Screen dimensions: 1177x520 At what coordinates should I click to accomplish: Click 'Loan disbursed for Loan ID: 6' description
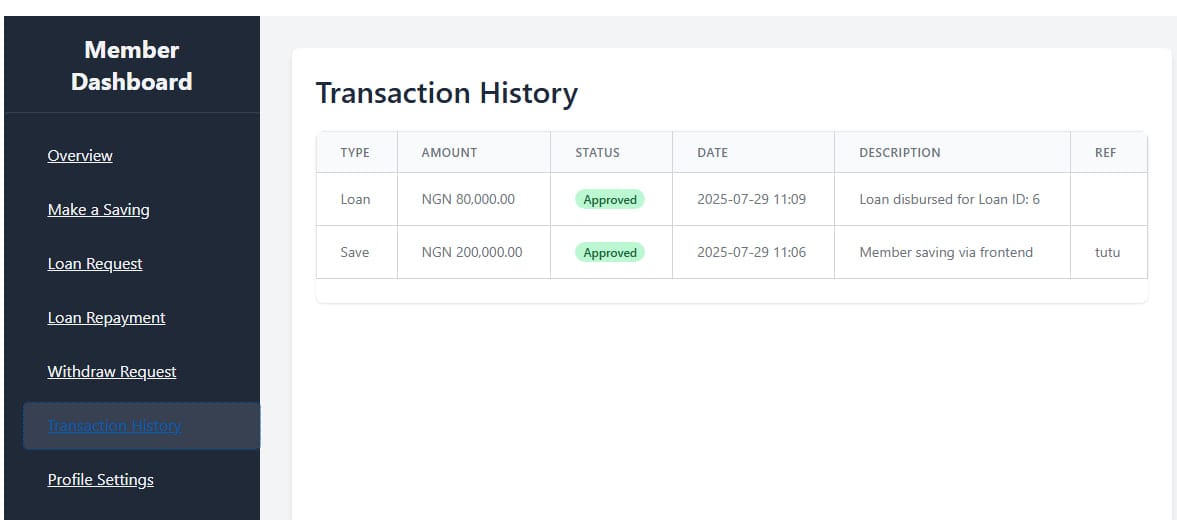tap(949, 200)
